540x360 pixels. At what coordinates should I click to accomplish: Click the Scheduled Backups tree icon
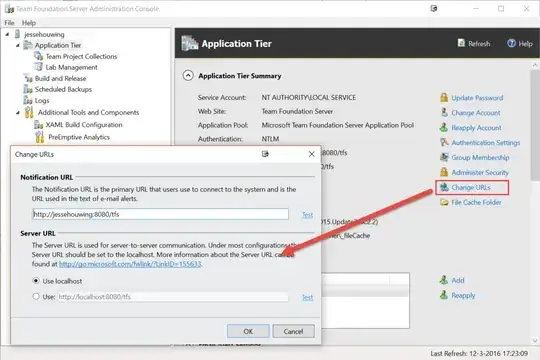28,89
